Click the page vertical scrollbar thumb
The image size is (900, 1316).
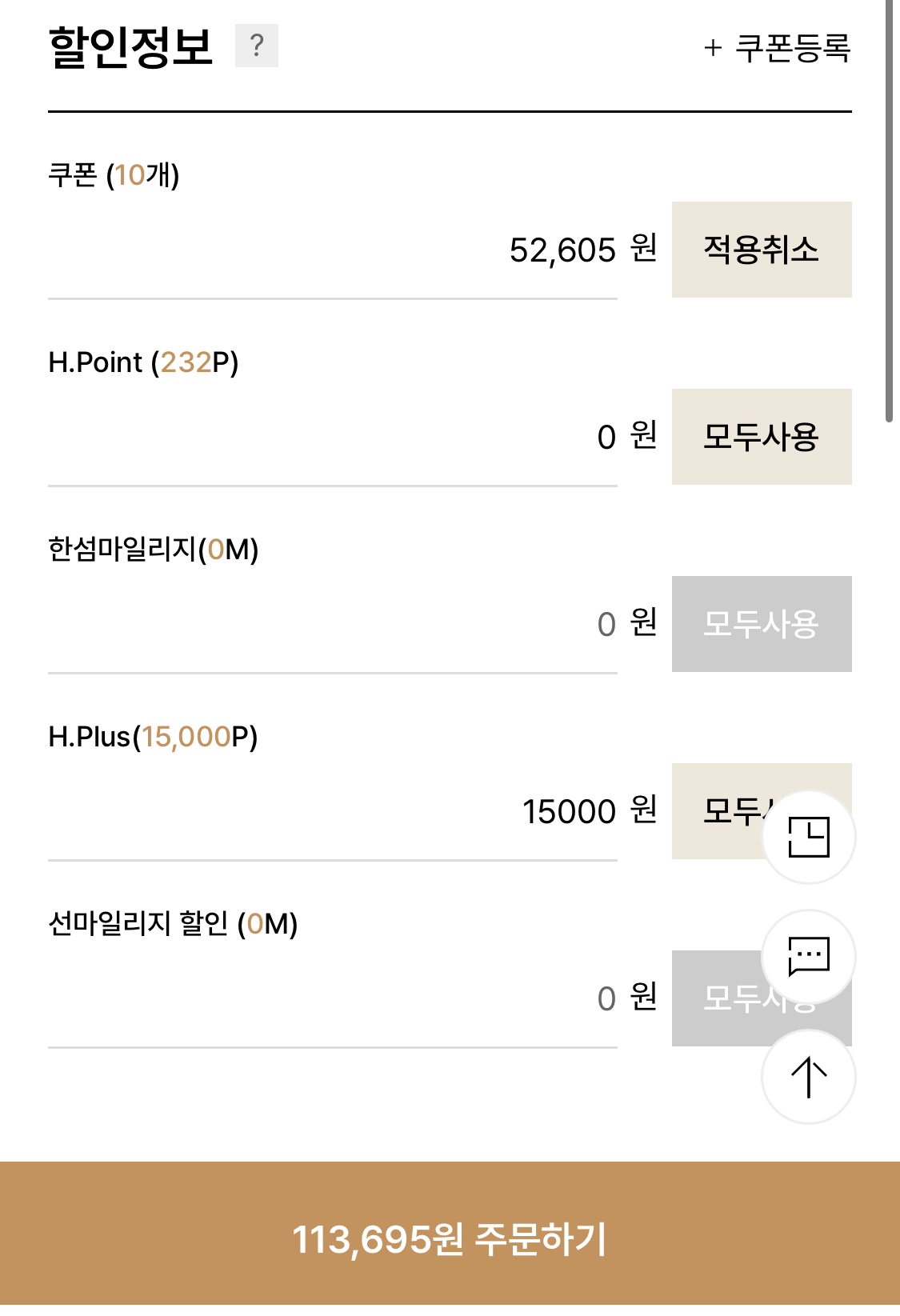click(x=889, y=208)
